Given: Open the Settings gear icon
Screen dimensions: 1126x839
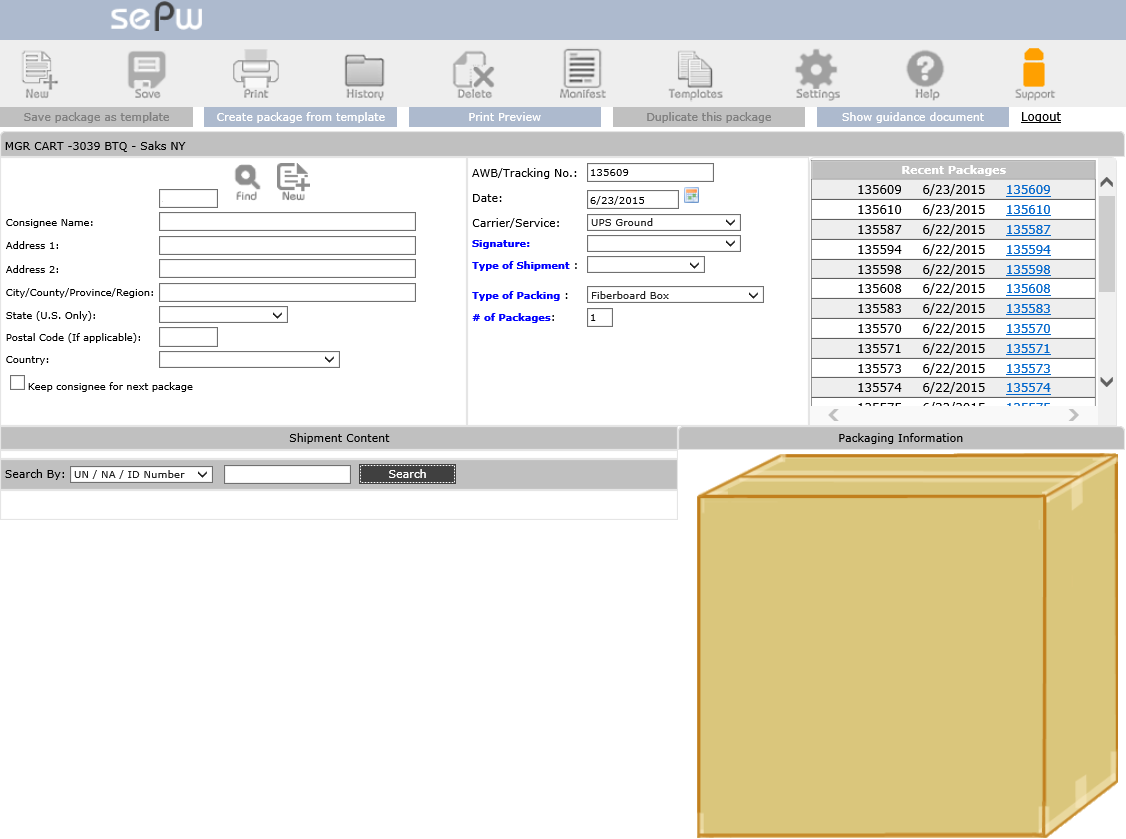Looking at the screenshot, I should pos(817,74).
